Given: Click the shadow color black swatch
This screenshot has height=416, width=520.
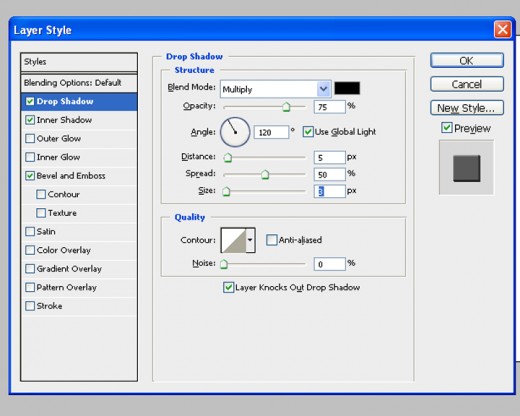Looking at the screenshot, I should 347,88.
